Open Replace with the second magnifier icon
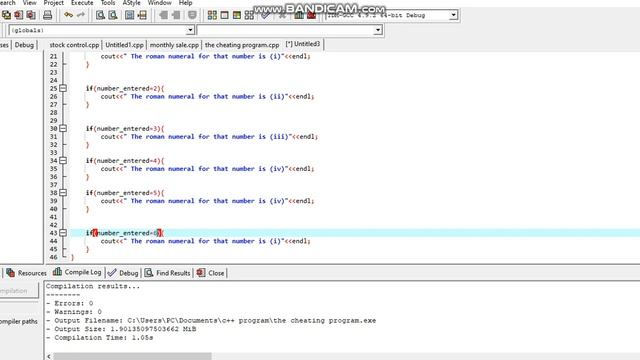This screenshot has width=640, height=360. (x=113, y=15)
